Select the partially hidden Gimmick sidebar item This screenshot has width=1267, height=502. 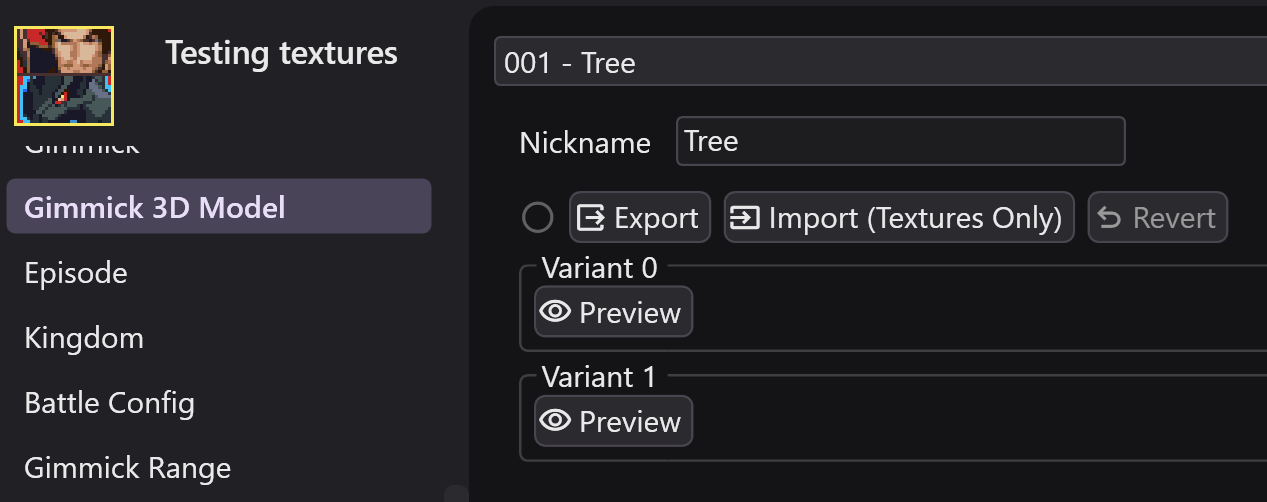pyautogui.click(x=82, y=148)
